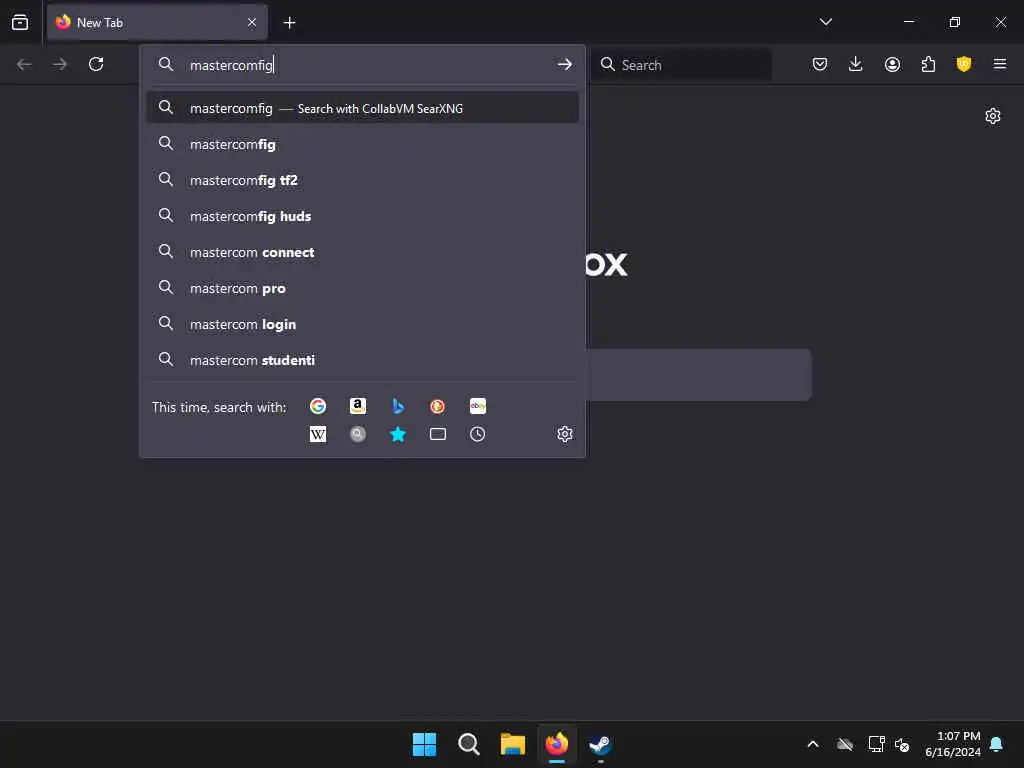1024x768 pixels.
Task: Select 'Search with CollabVM SearXNG' suggestion
Action: 362,108
